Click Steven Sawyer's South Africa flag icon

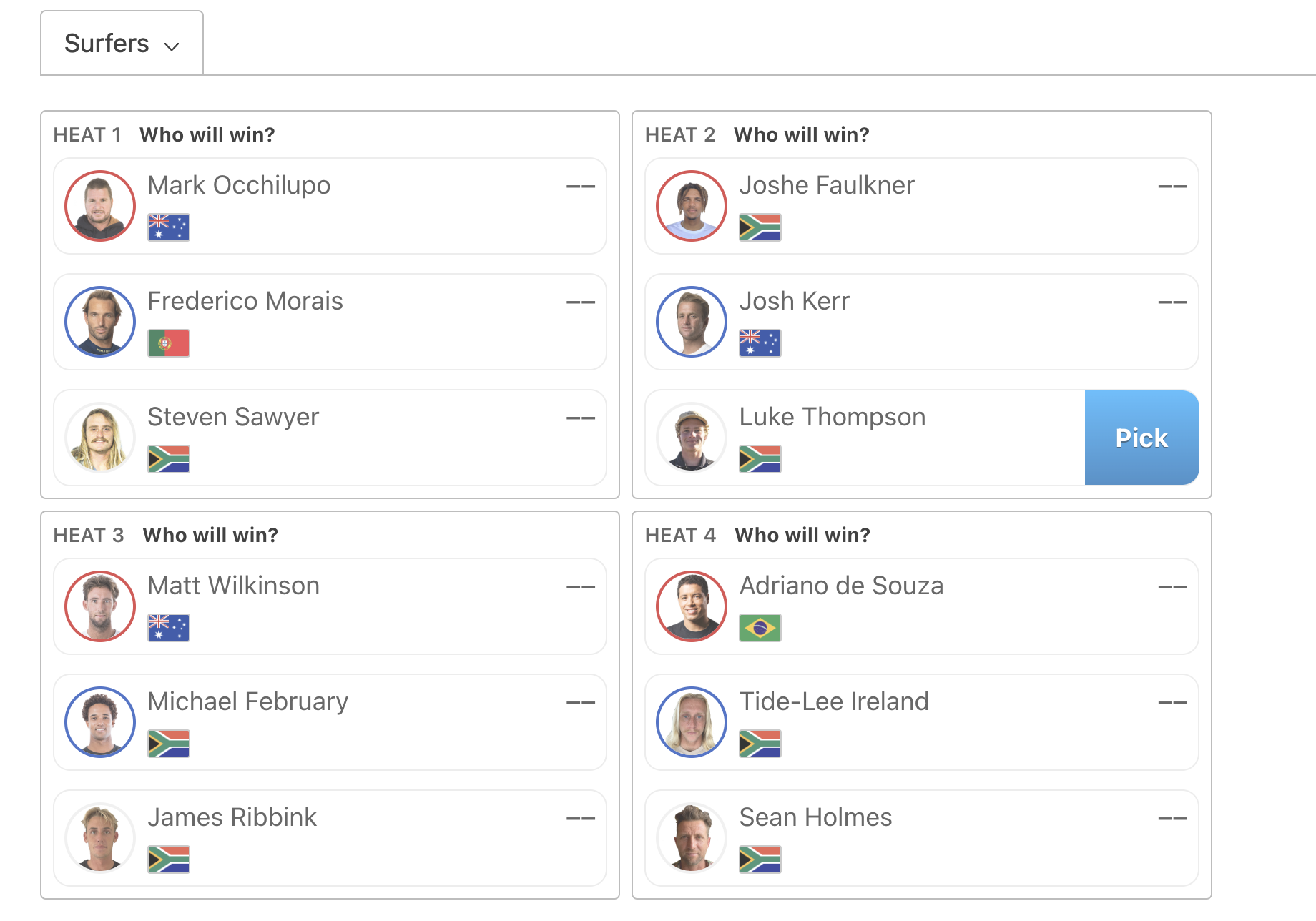[169, 459]
